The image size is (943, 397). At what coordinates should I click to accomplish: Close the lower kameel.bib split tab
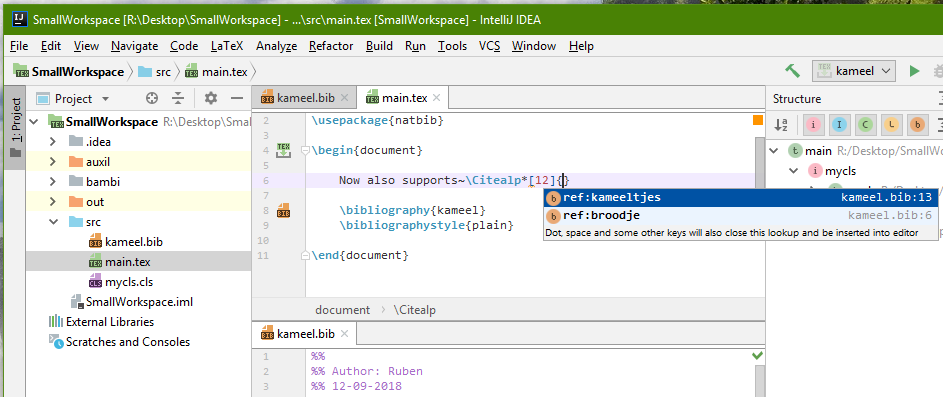point(345,334)
